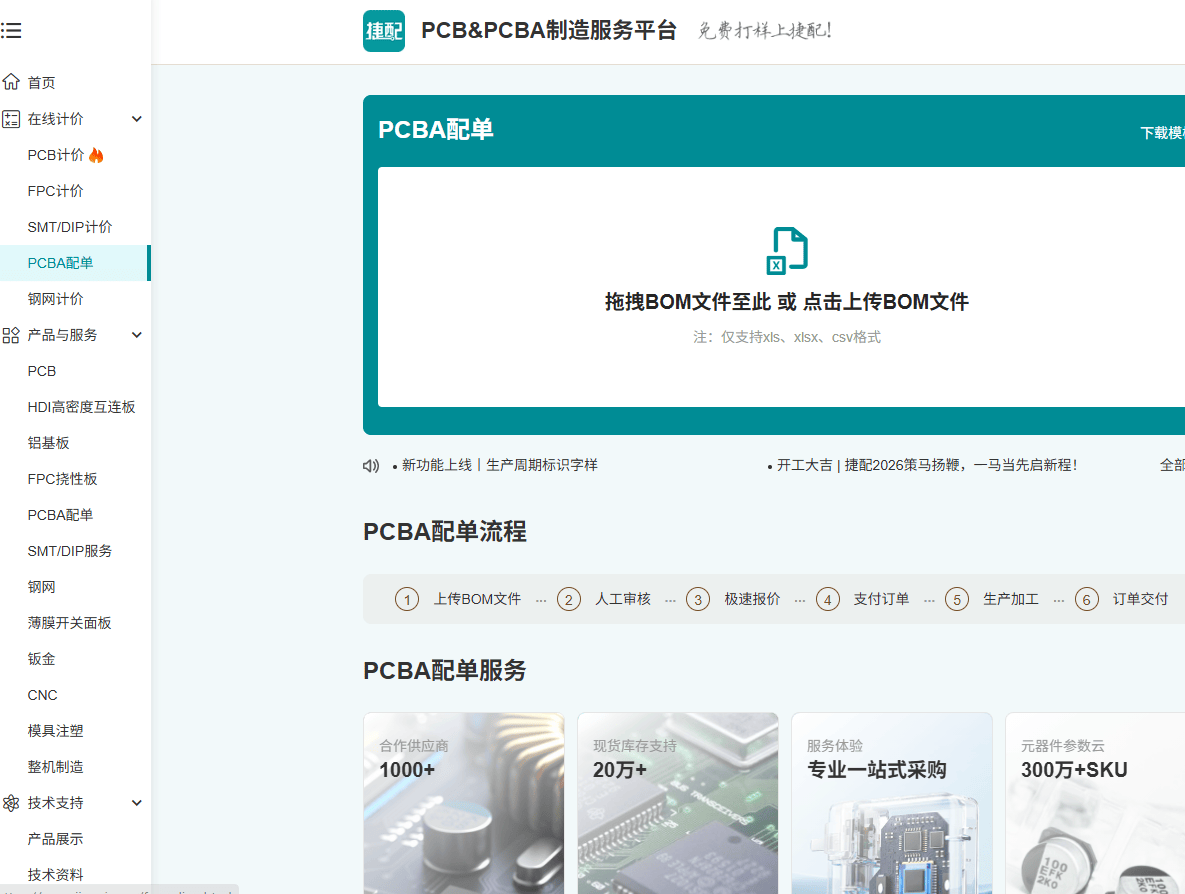
Task: Click the Excel BOM file upload icon
Action: [x=787, y=250]
